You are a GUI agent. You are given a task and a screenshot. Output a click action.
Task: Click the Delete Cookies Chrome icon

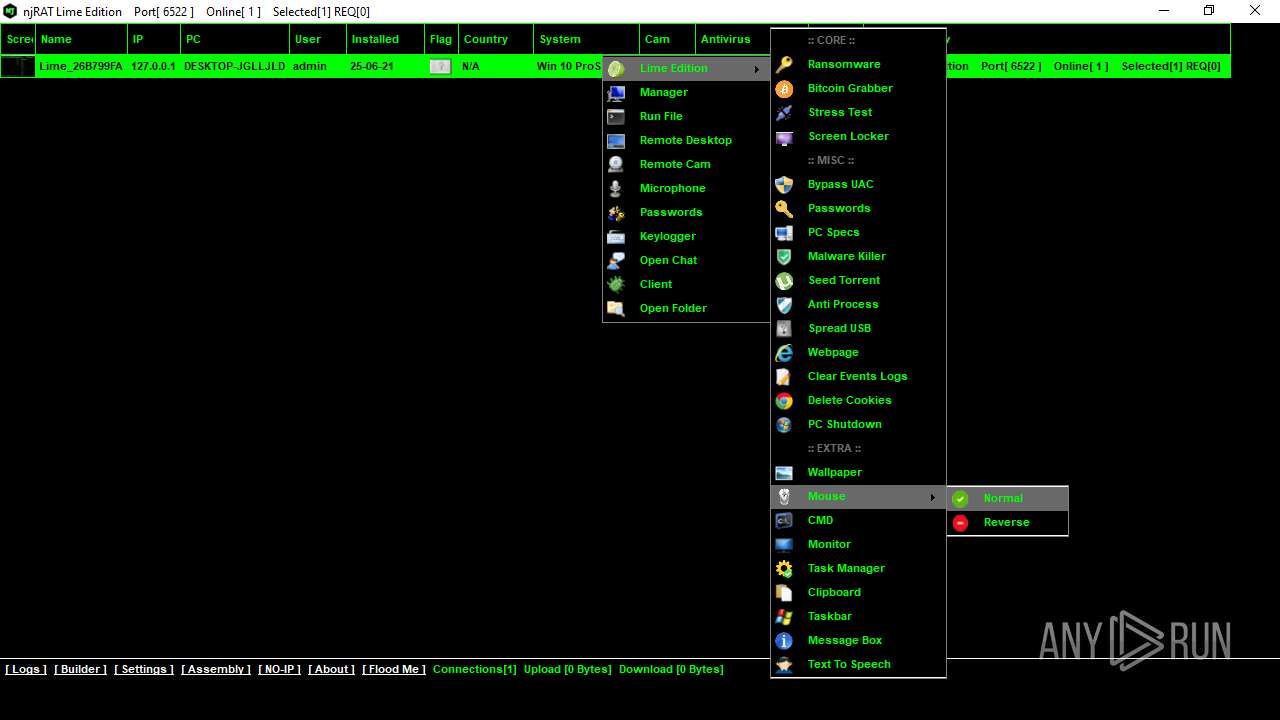pos(785,400)
